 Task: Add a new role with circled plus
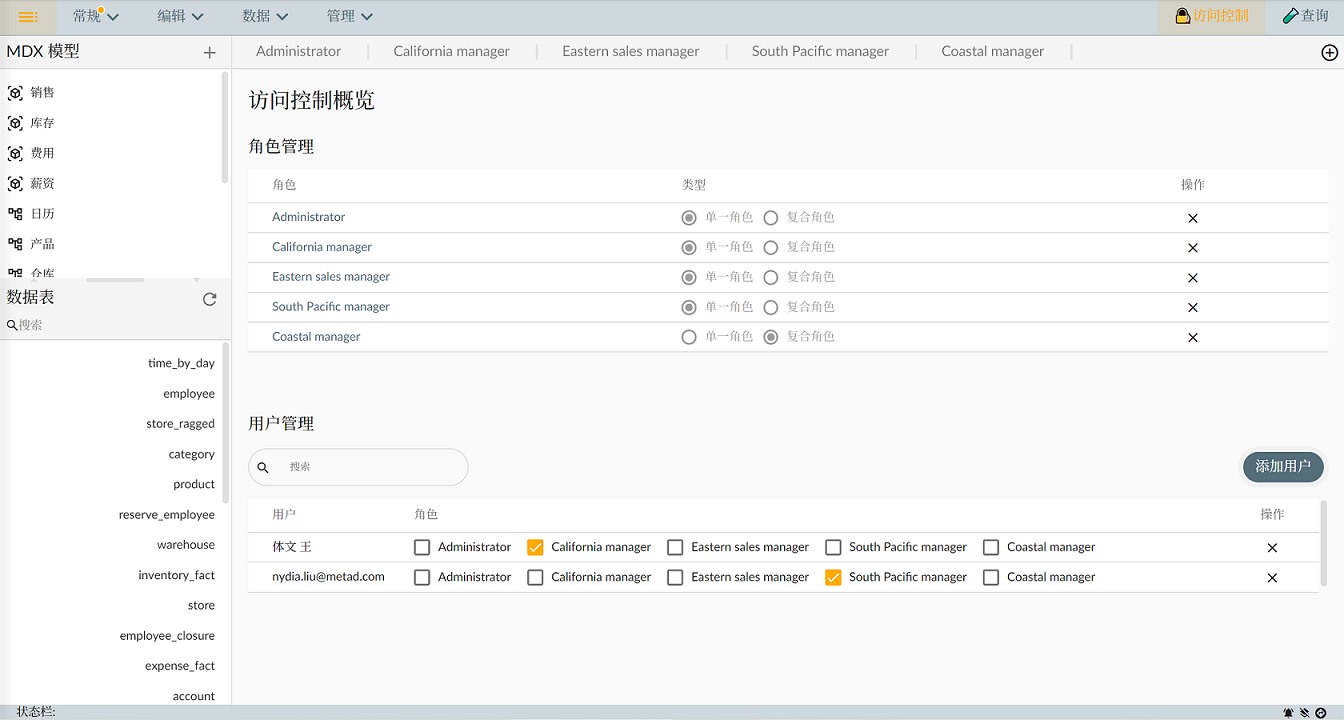(x=1329, y=53)
